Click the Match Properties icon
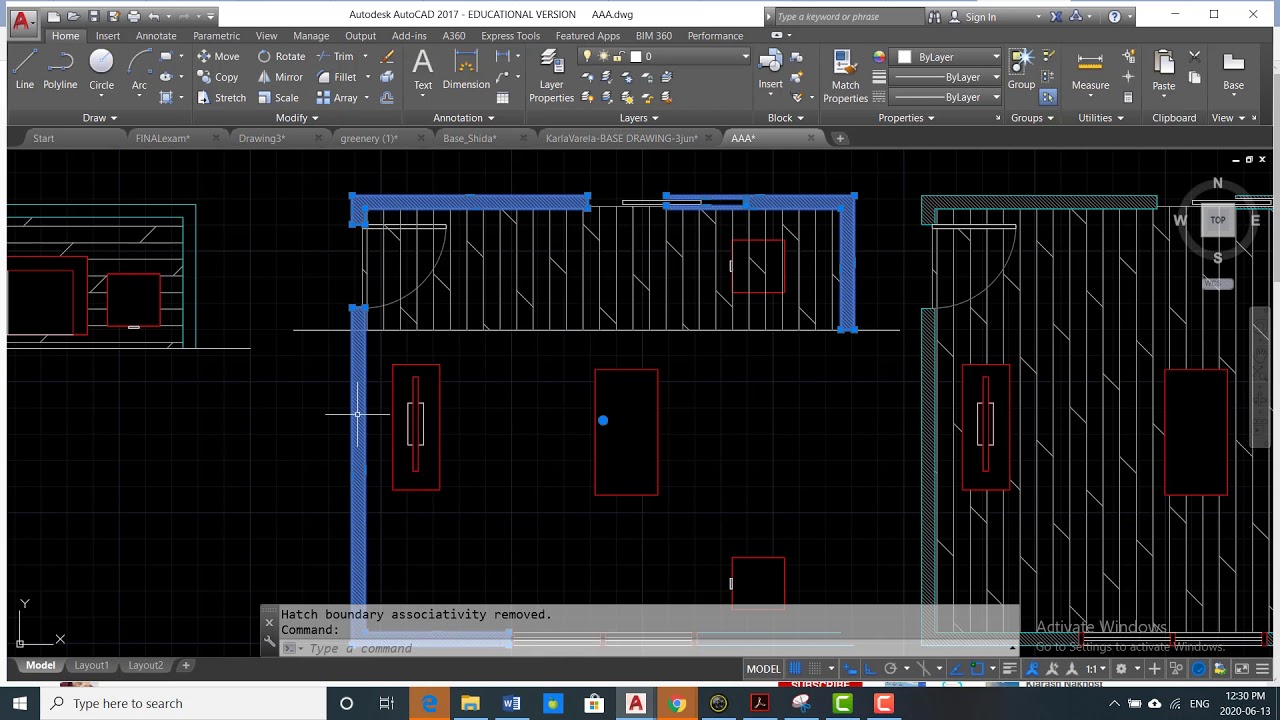Image resolution: width=1280 pixels, height=720 pixels. coord(845,77)
